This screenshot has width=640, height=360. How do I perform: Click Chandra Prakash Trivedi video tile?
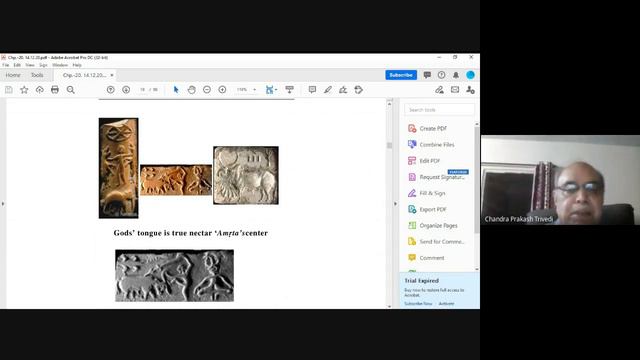pyautogui.click(x=560, y=180)
